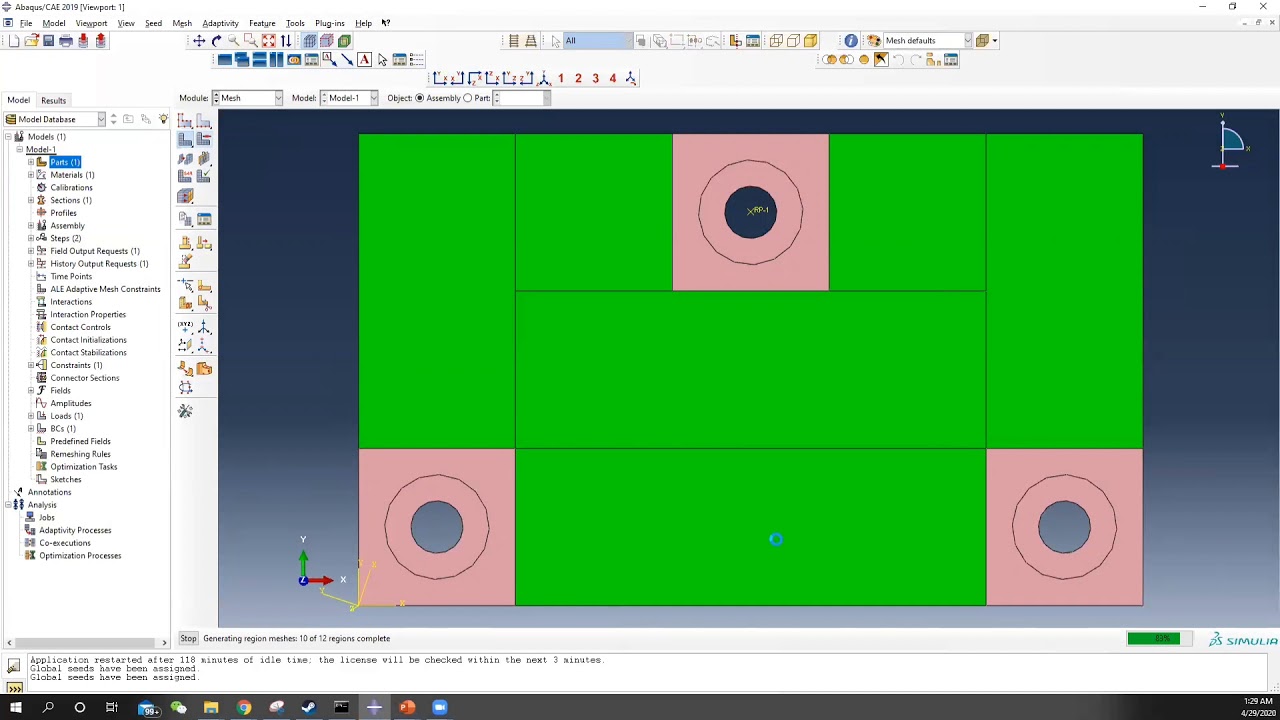Select Assembly in the model tree

(67, 226)
